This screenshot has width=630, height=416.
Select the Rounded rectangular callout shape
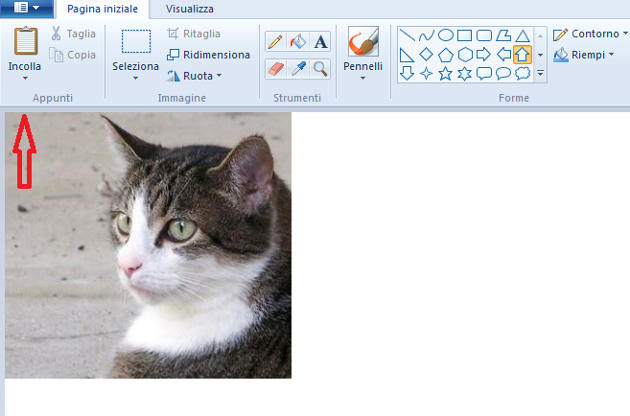pyautogui.click(x=484, y=74)
